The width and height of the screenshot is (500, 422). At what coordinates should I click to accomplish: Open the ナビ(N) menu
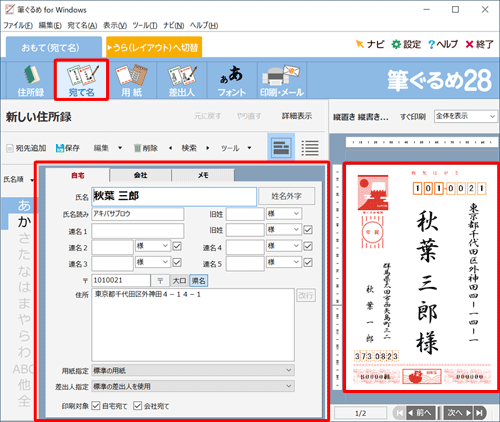(174, 25)
